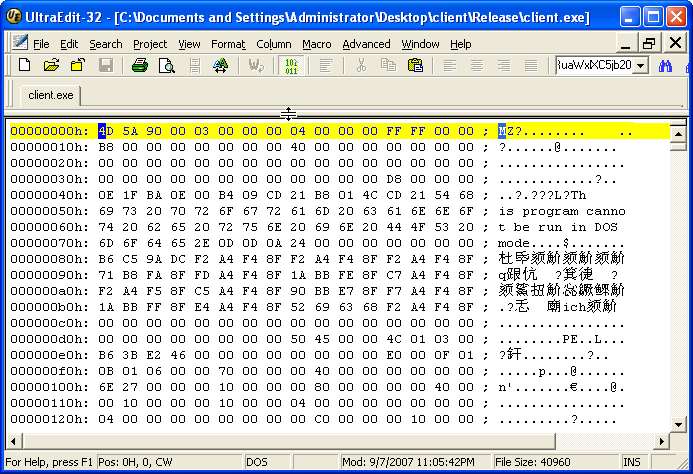Image resolution: width=693 pixels, height=474 pixels.
Task: Open the Advanced menu
Action: pos(366,44)
